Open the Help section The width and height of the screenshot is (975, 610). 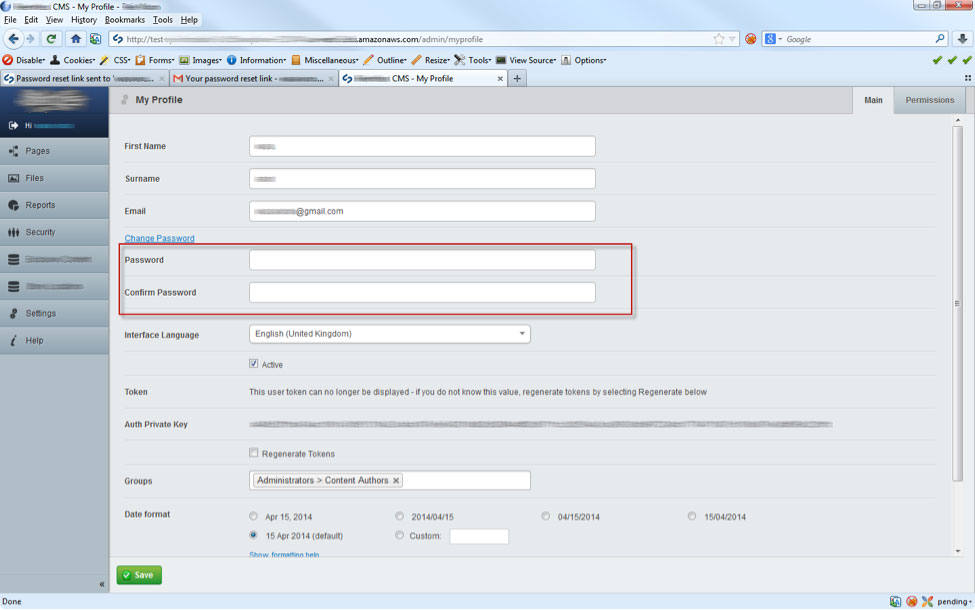(x=40, y=339)
